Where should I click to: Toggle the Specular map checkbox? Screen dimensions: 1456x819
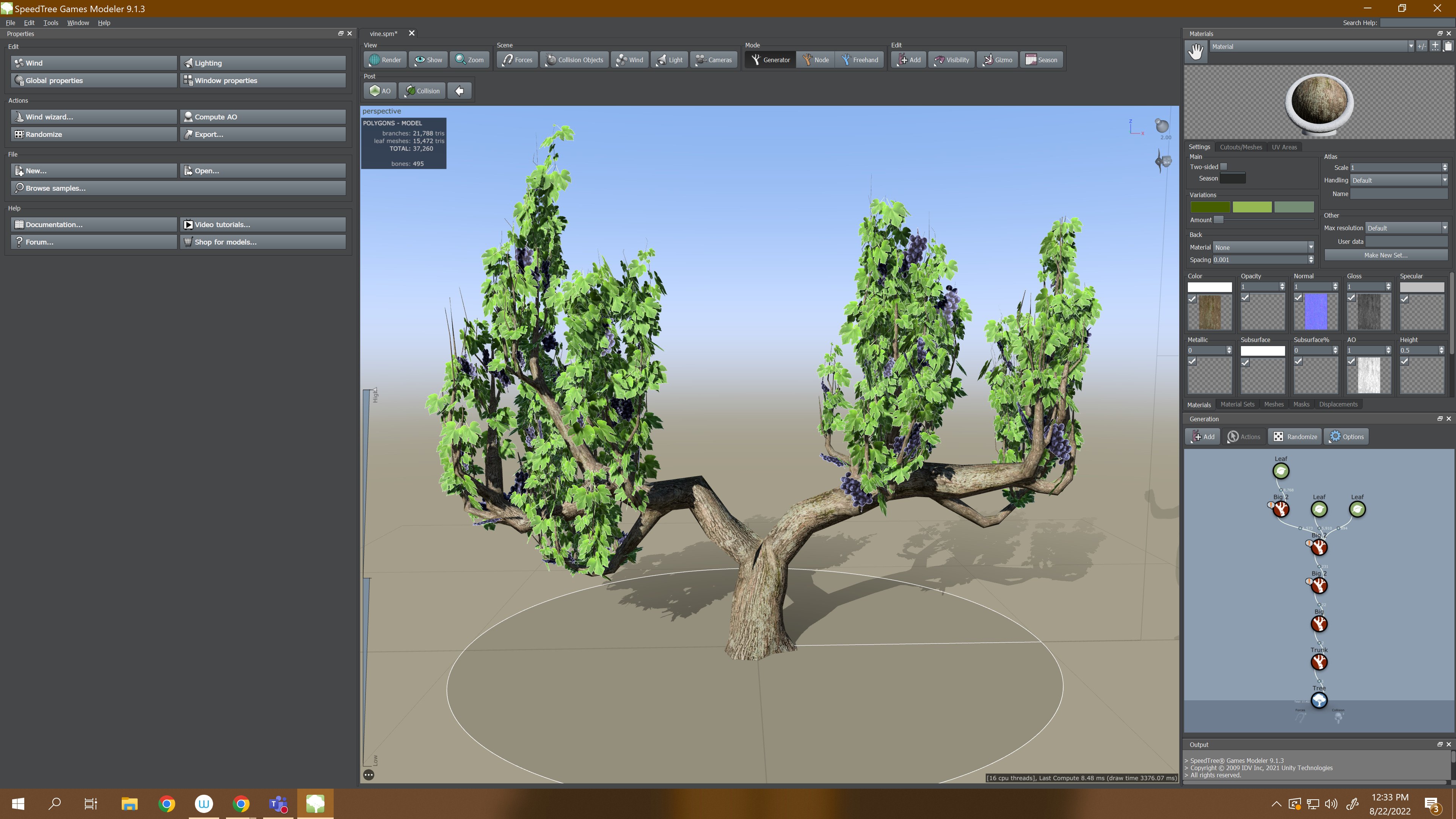tap(1404, 299)
